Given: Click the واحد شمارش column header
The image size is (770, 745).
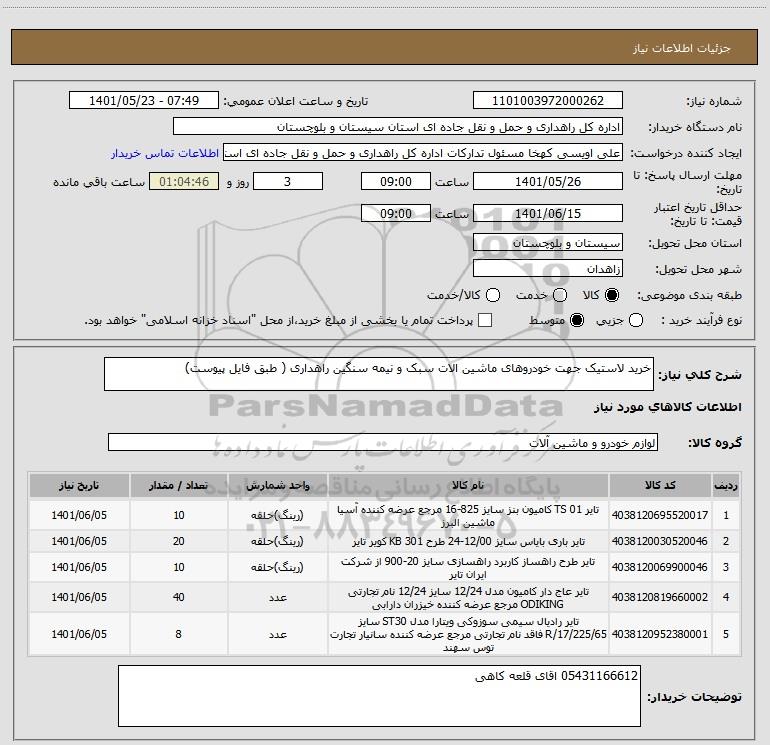Looking at the screenshot, I should (277, 486).
